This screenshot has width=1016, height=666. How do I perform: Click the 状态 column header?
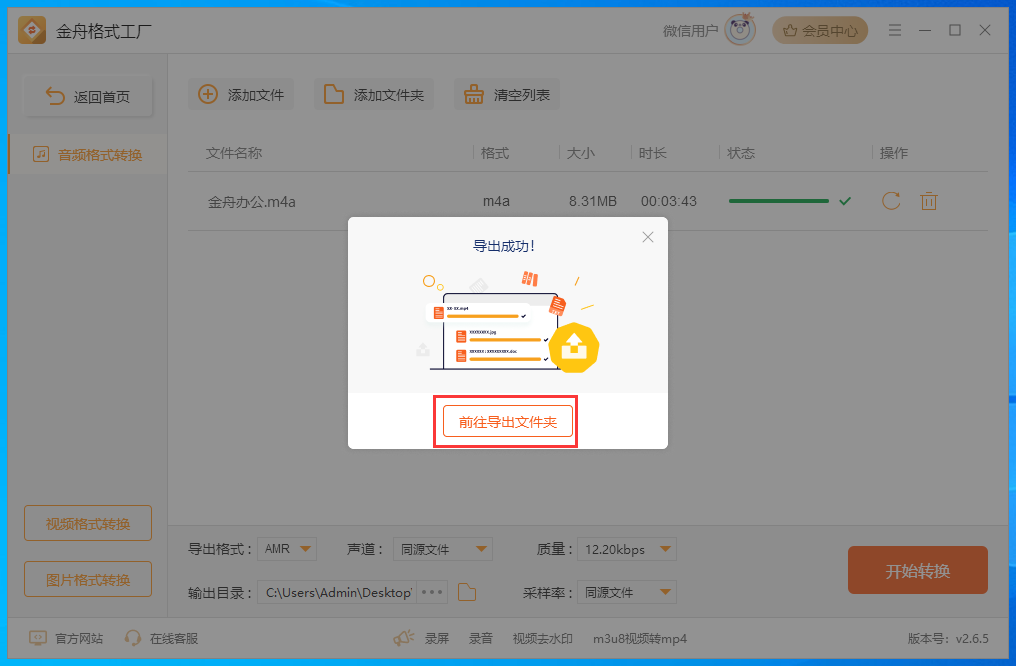click(x=741, y=153)
